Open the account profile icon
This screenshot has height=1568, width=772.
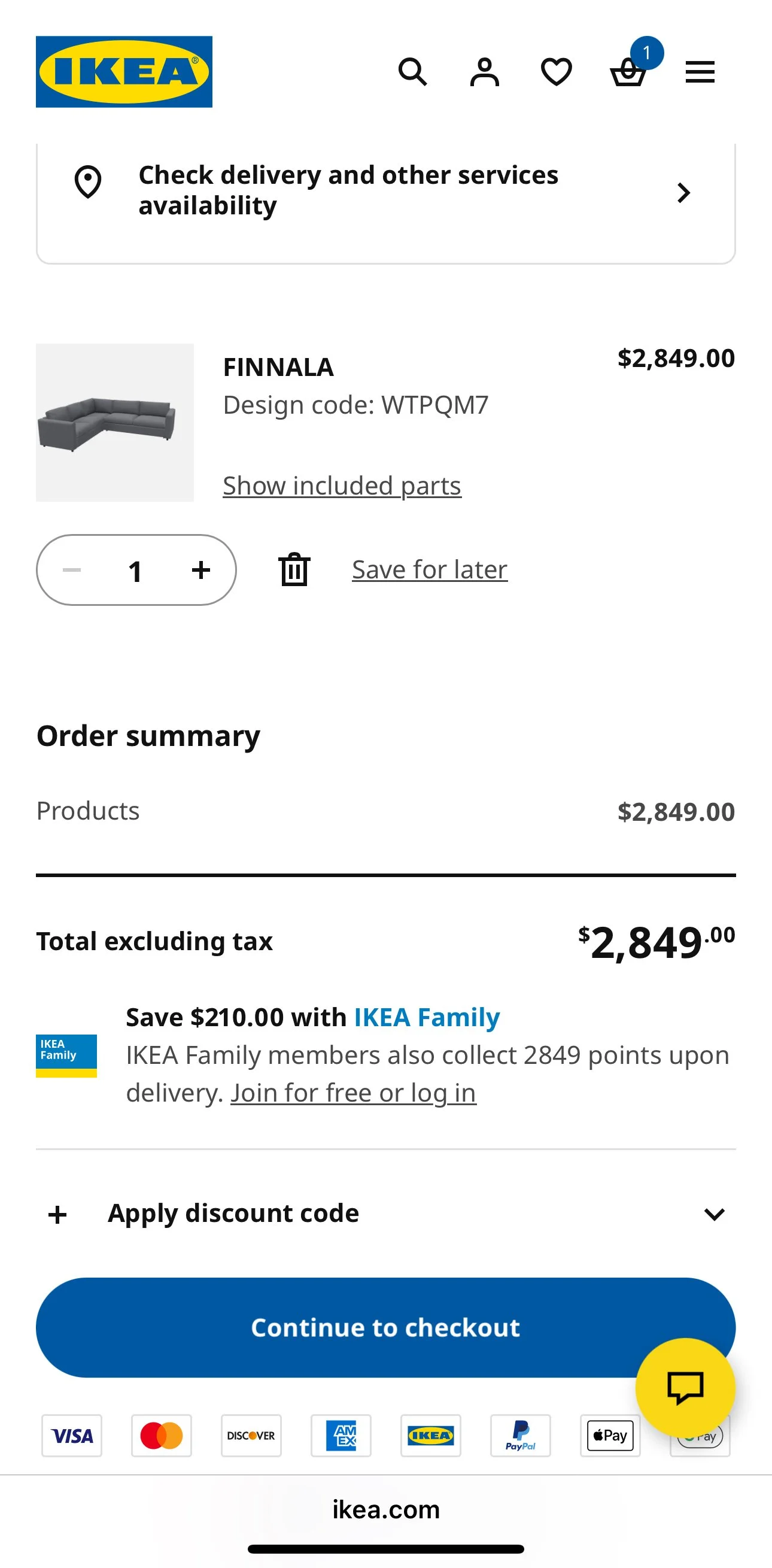tap(484, 72)
